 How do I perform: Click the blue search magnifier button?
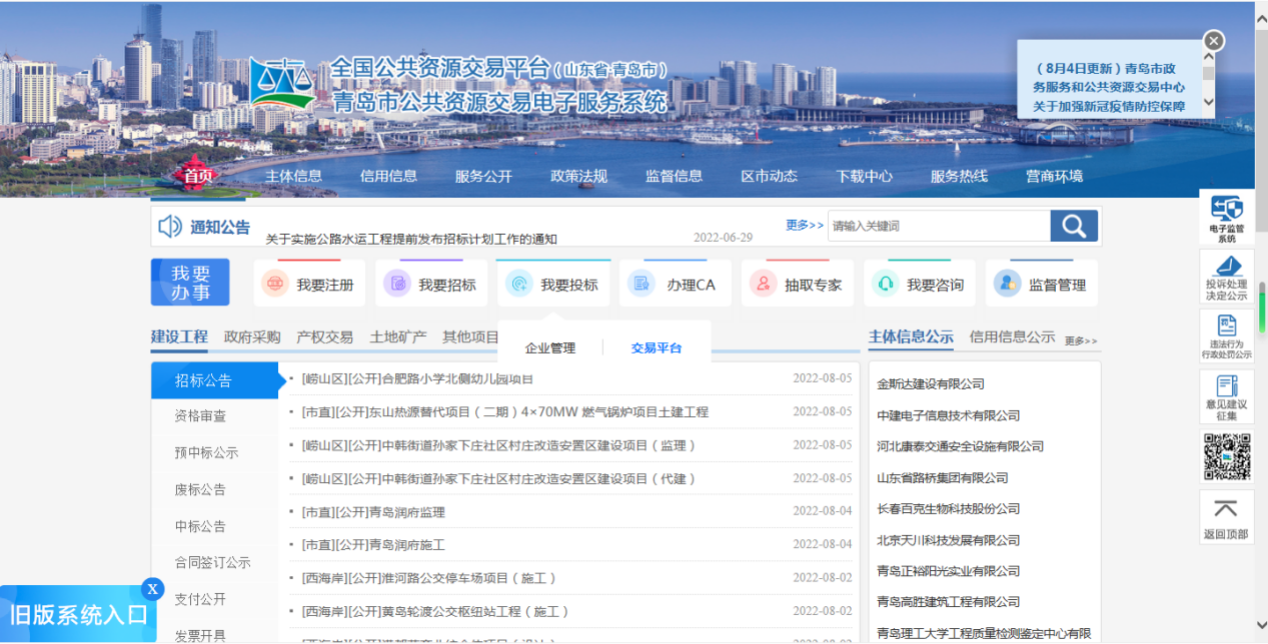1074,226
